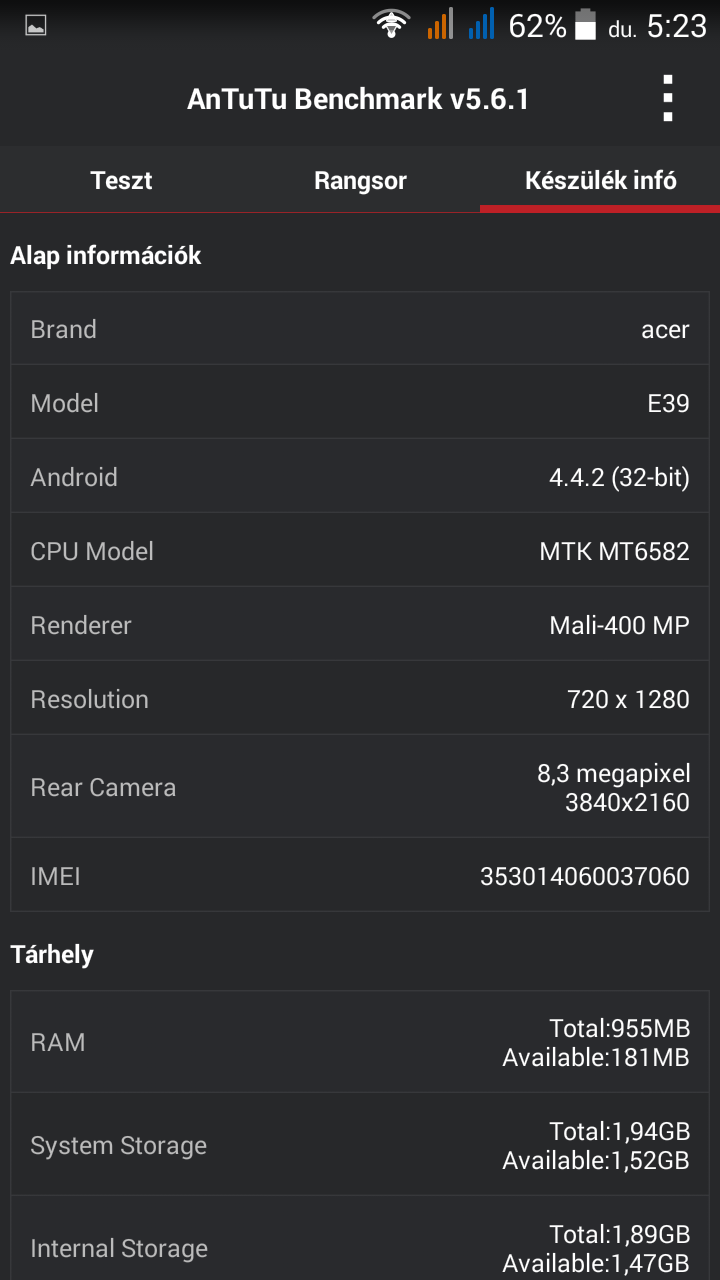720x1280 pixels.
Task: Tap the Android version row
Action: [x=360, y=477]
